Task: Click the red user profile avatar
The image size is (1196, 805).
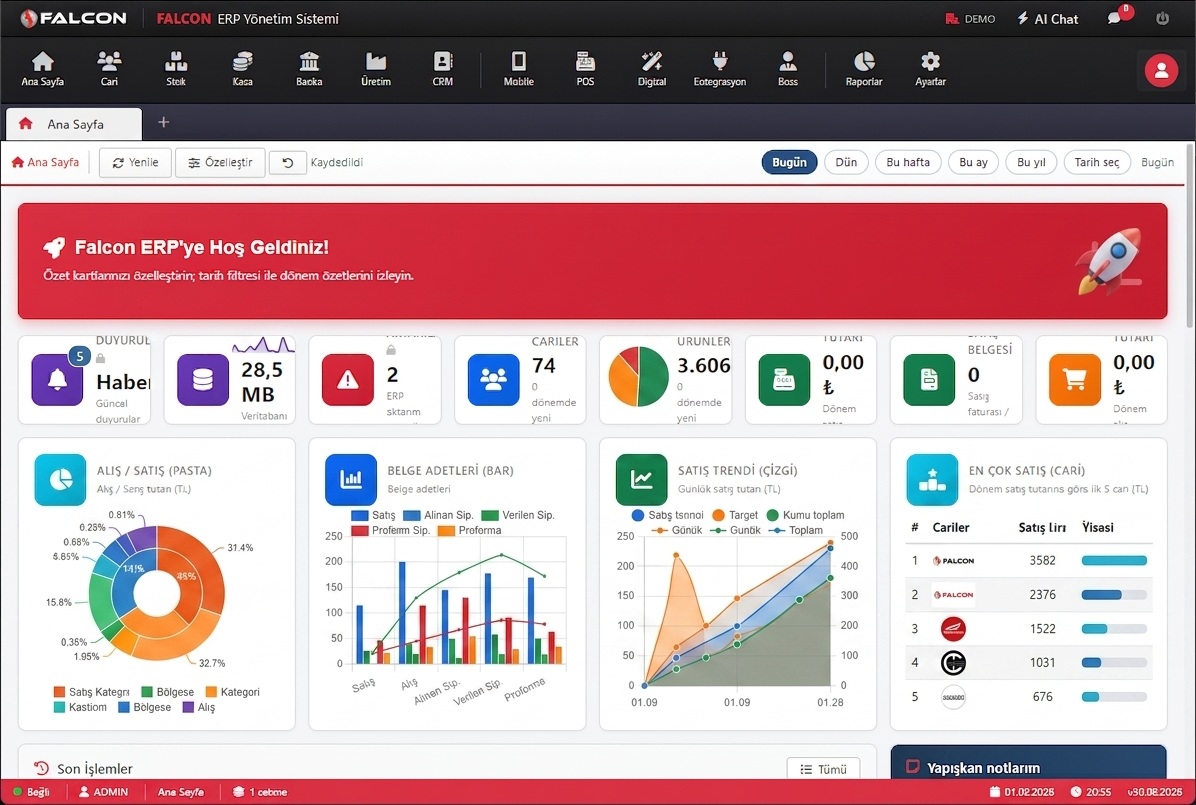Action: coord(1161,70)
